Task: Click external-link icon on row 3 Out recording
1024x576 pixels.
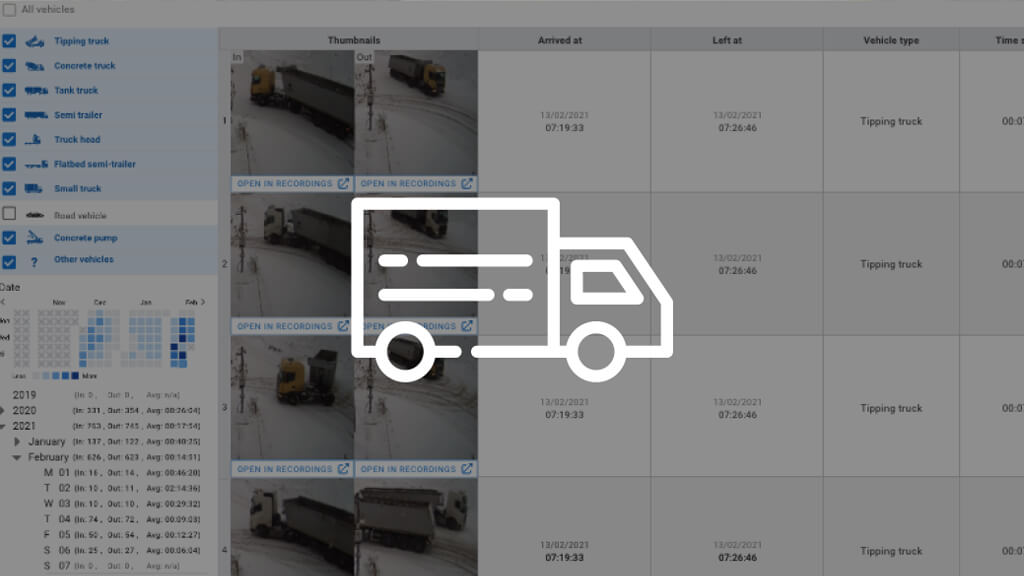Action: (466, 468)
